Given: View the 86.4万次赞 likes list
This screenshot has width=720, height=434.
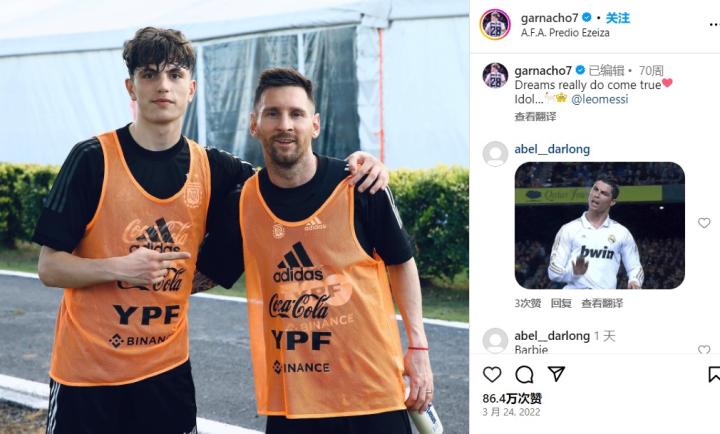Looking at the screenshot, I should (512, 398).
